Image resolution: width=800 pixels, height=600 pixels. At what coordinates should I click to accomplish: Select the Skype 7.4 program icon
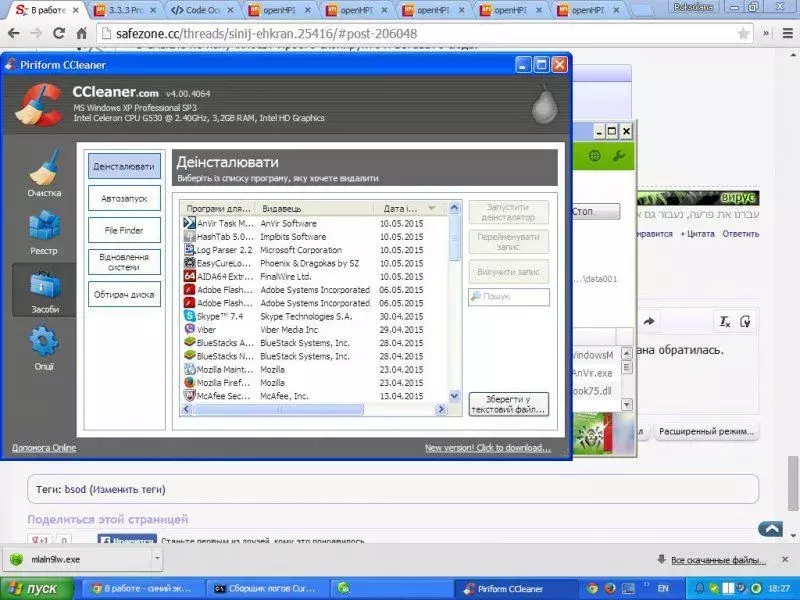(189, 316)
